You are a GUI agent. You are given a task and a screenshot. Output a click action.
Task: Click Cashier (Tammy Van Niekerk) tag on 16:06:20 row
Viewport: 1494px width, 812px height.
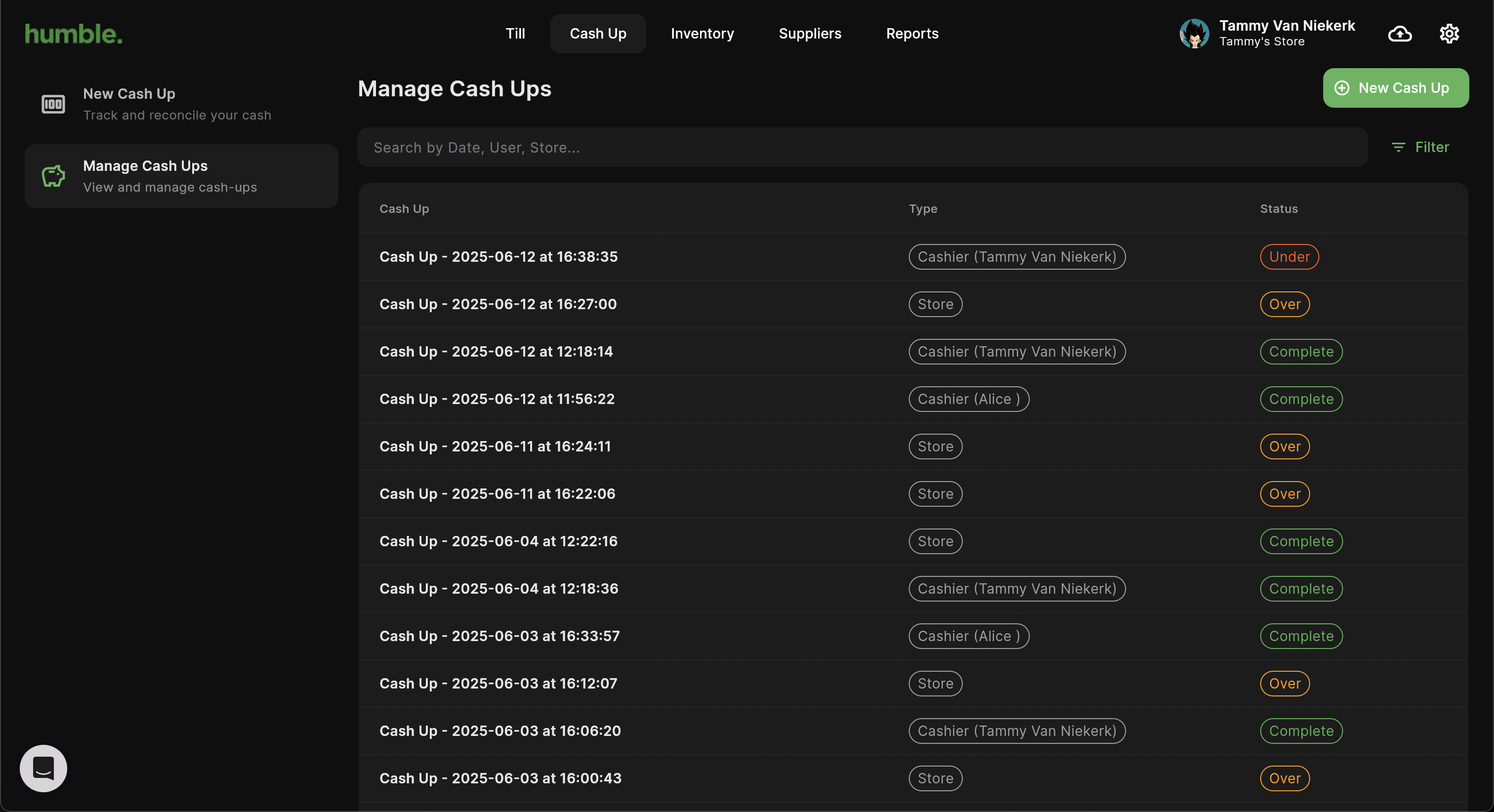[x=1017, y=731]
